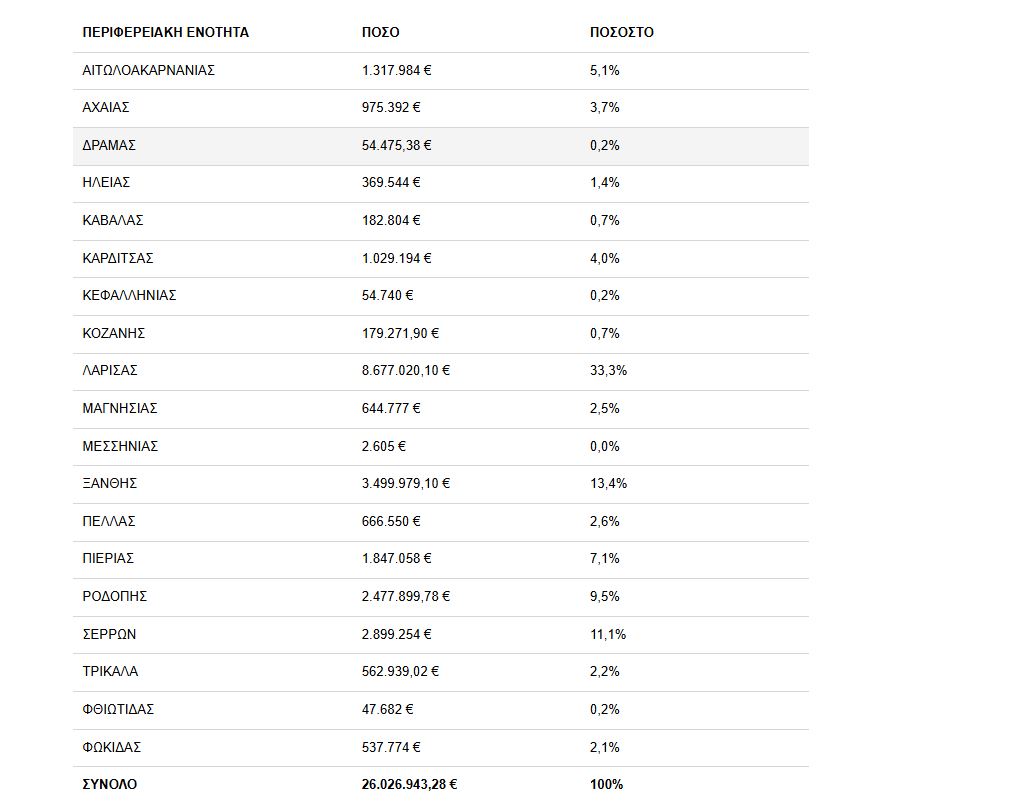Click the ΚΑΡΔΙΤΣΑΣ region cell
The height and width of the screenshot is (802, 1010).
coord(118,258)
